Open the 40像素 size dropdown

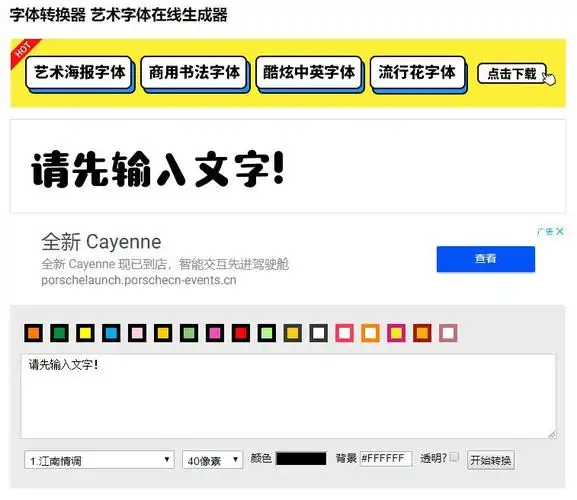click(212, 460)
